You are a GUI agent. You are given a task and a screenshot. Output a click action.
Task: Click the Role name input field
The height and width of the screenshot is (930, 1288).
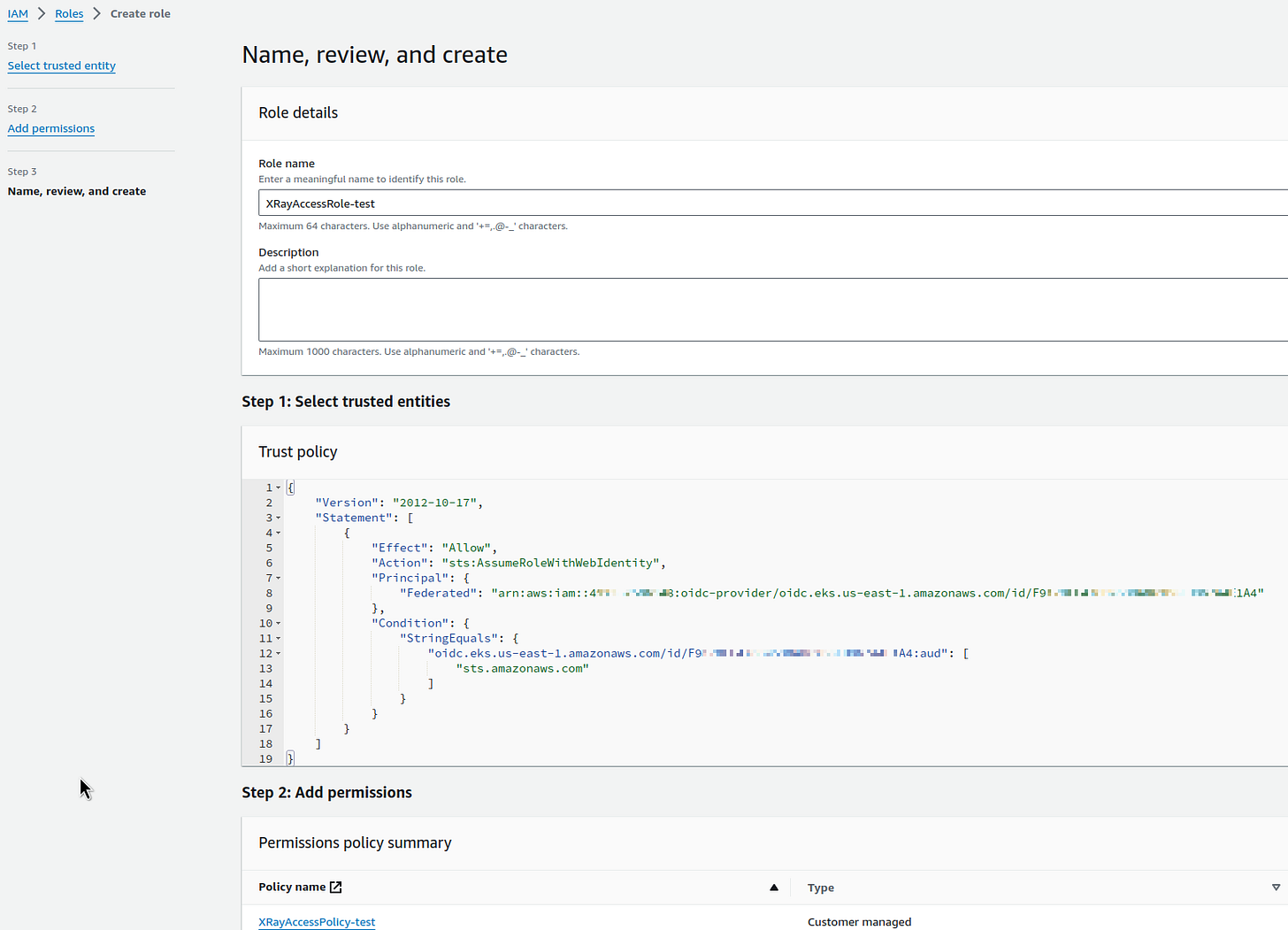773,204
